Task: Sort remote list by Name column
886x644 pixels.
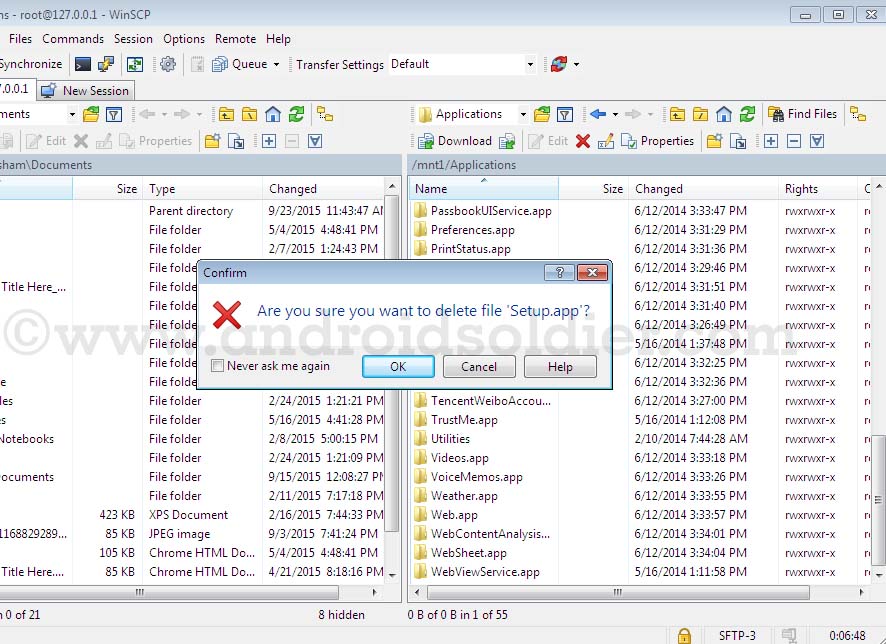Action: (484, 189)
